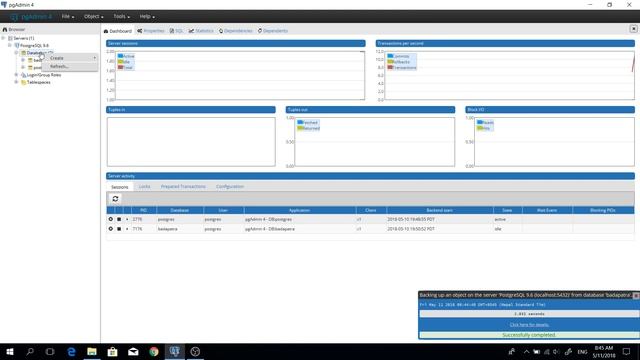Open the Tools menu
This screenshot has height=360, width=640.
point(121,16)
